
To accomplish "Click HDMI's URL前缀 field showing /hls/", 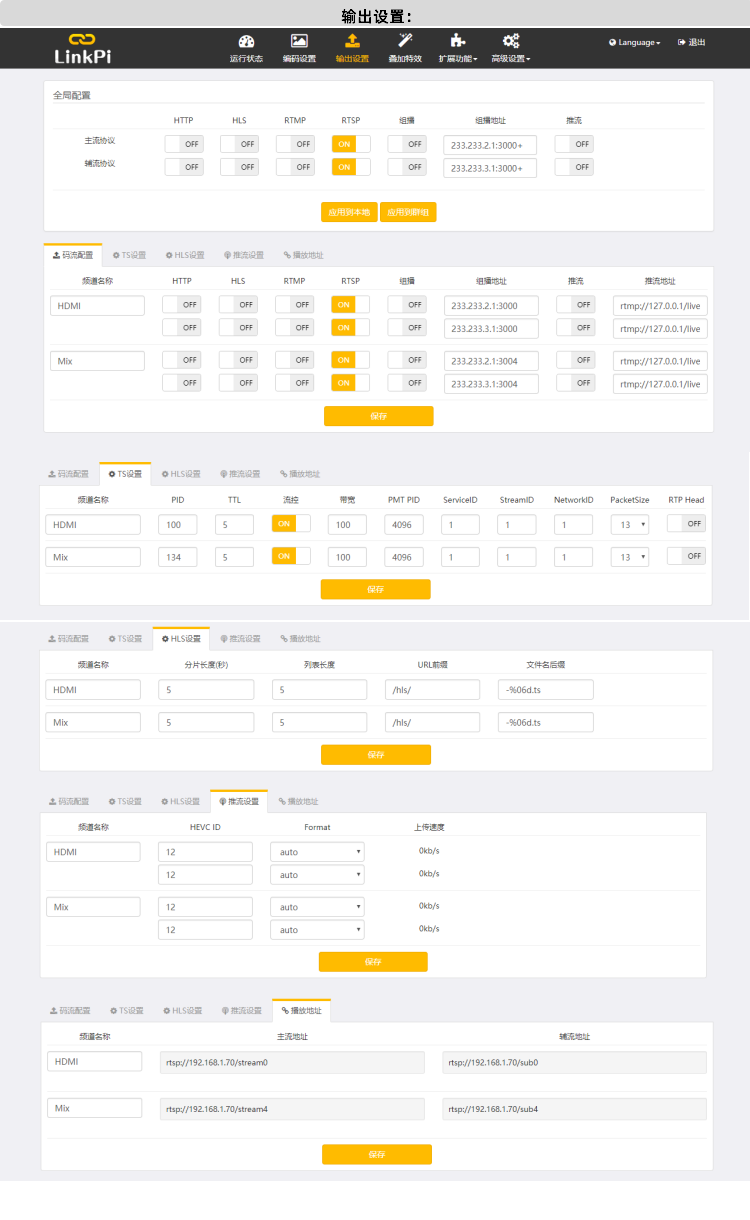I will [x=432, y=690].
